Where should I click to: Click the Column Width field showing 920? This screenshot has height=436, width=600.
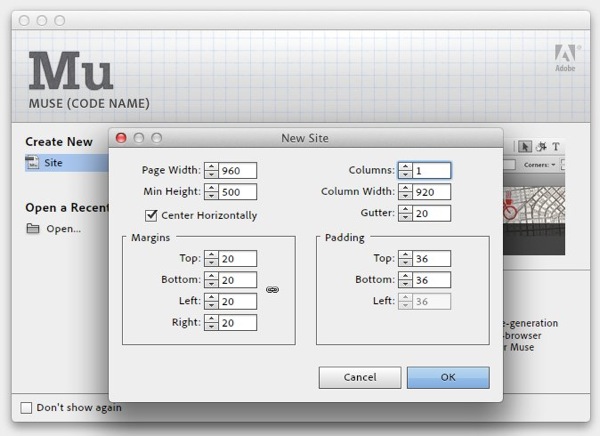pos(432,192)
